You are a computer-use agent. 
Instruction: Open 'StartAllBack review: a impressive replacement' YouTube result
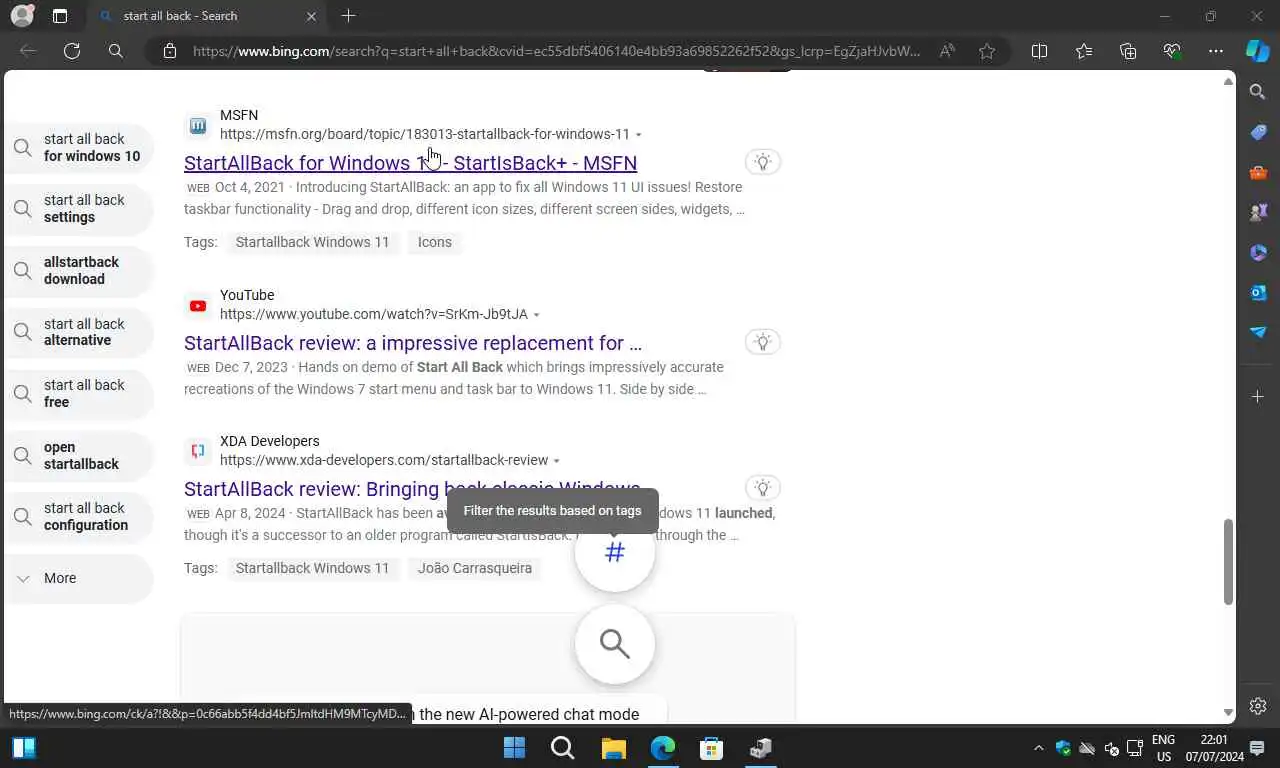coord(413,343)
